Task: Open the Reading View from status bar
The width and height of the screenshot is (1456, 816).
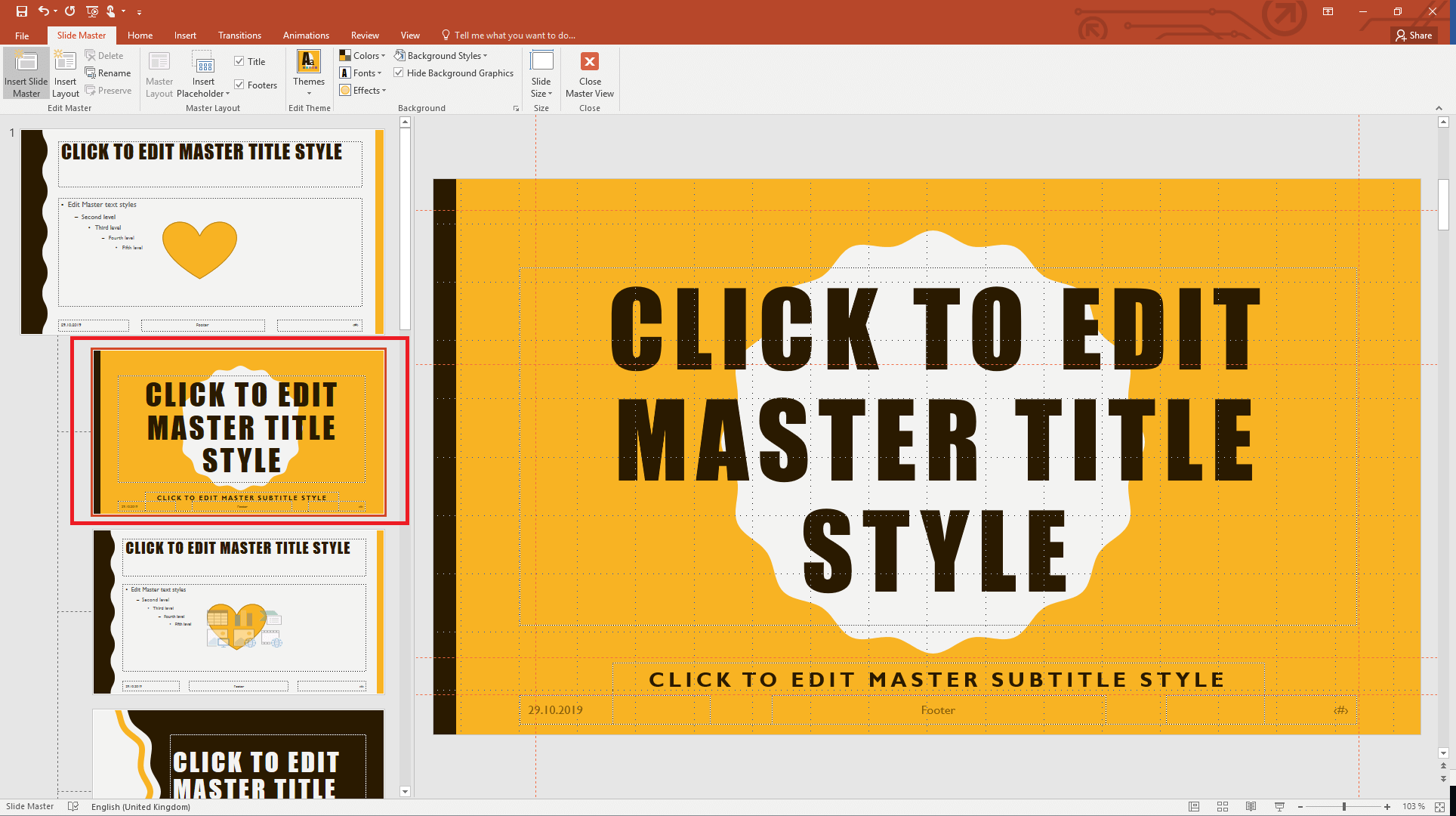Action: (x=1251, y=806)
